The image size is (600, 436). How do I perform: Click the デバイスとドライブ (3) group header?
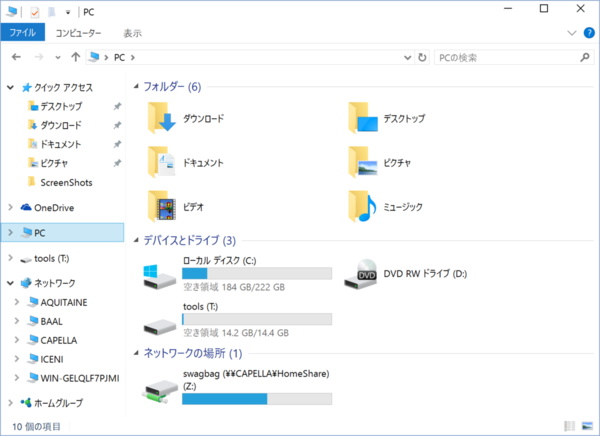click(x=190, y=240)
